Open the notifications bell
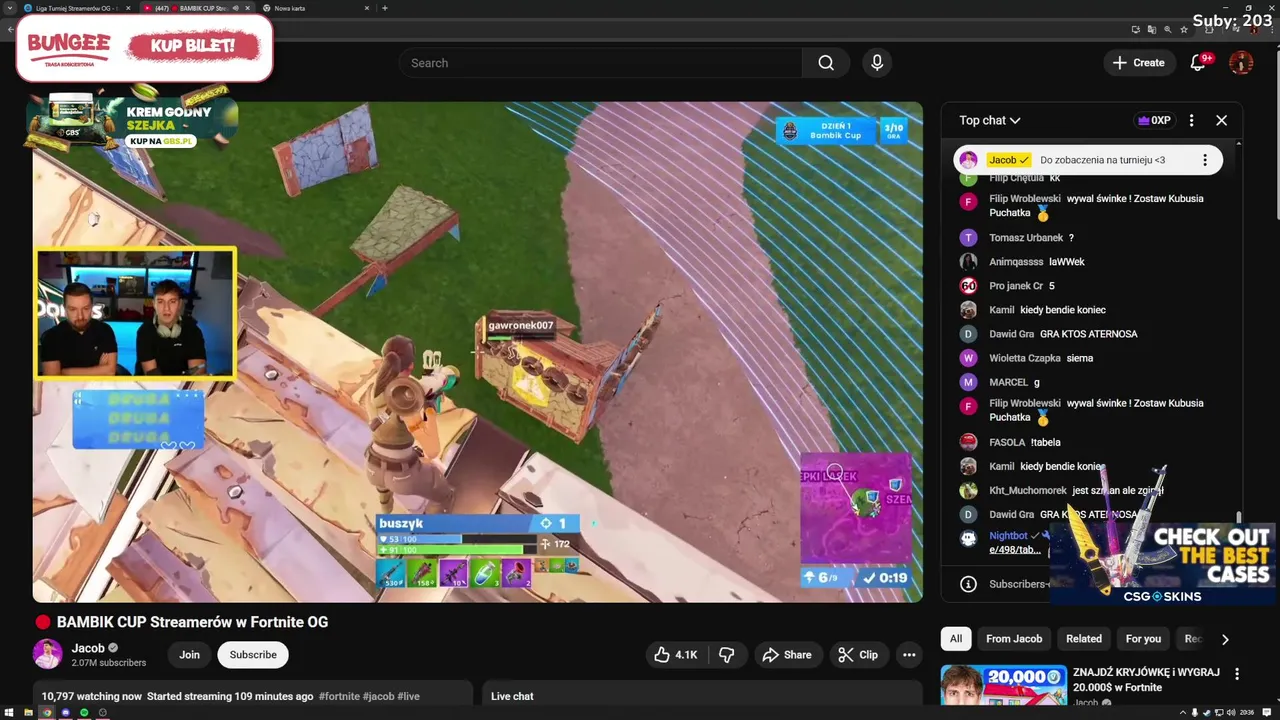Screen dimensions: 1280x720 pos(1198,63)
